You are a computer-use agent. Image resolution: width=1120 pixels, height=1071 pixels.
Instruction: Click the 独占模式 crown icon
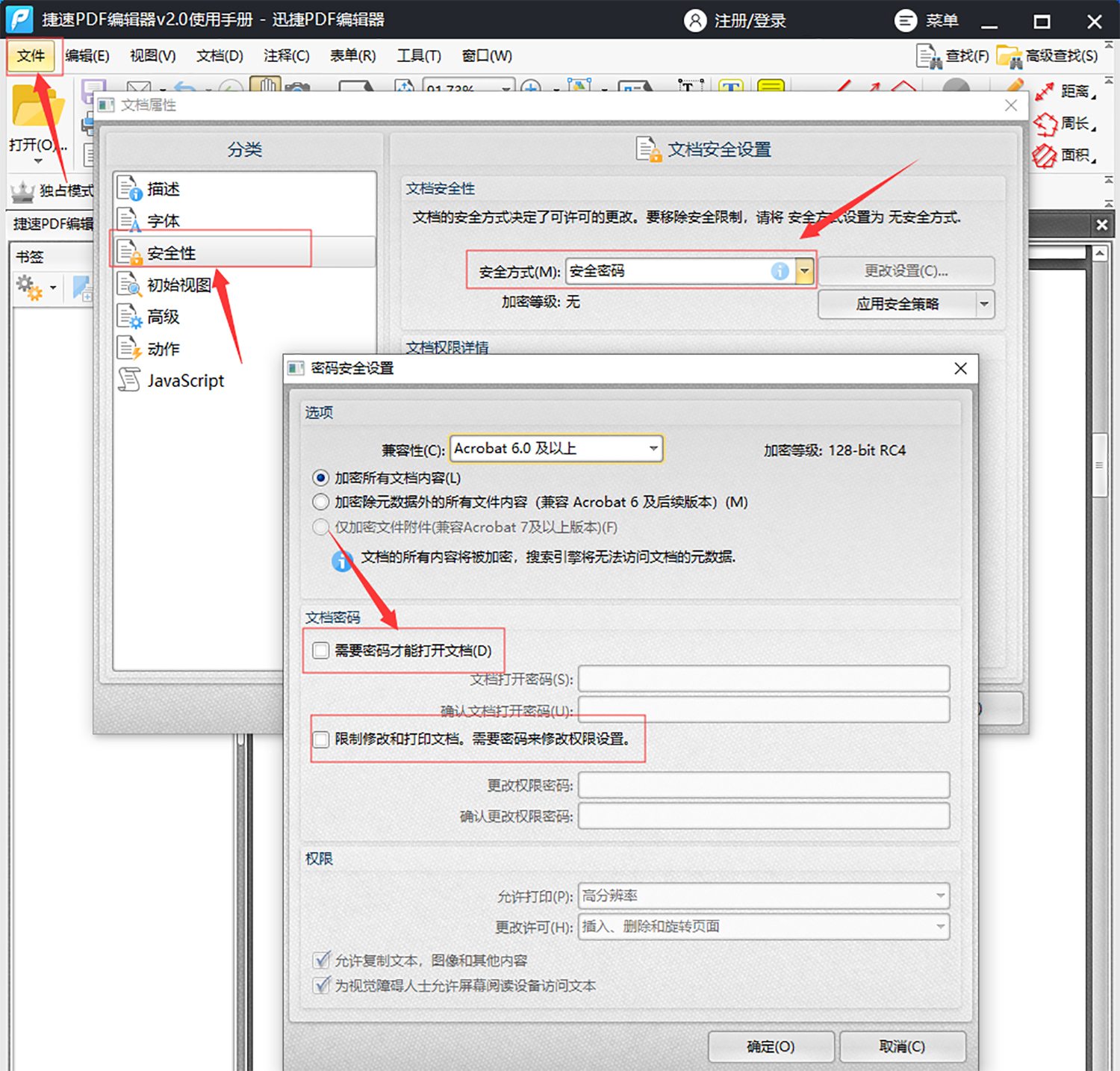click(x=22, y=191)
